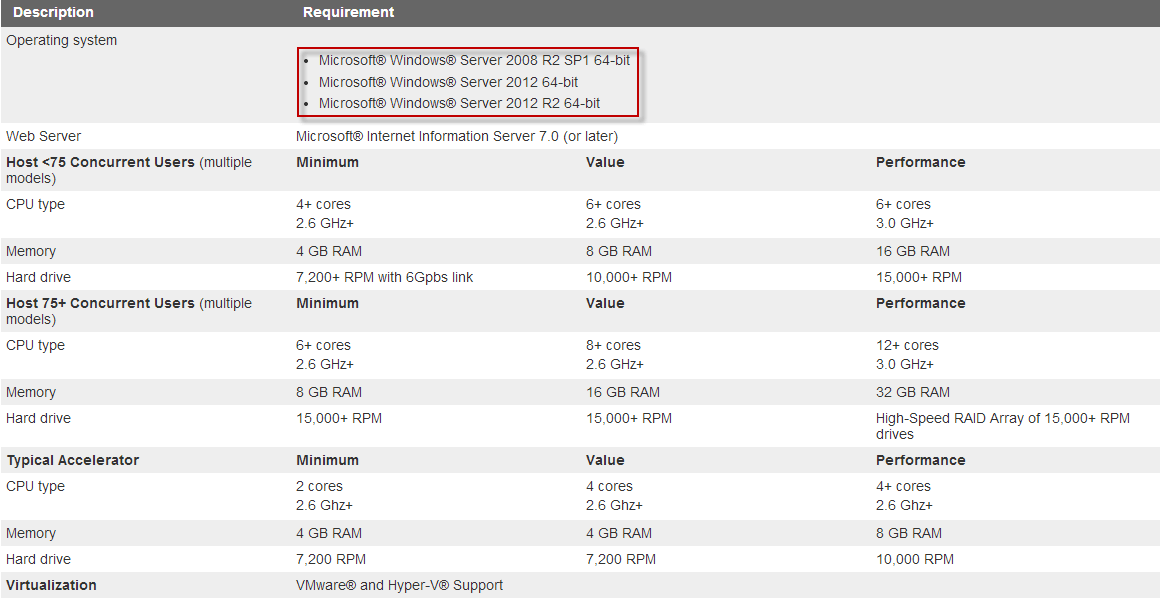Screen dimensions: 1161x600
Task: Select "High-Speed RAID Array of 15,000+ RPM drives" text
Action: (1003, 427)
